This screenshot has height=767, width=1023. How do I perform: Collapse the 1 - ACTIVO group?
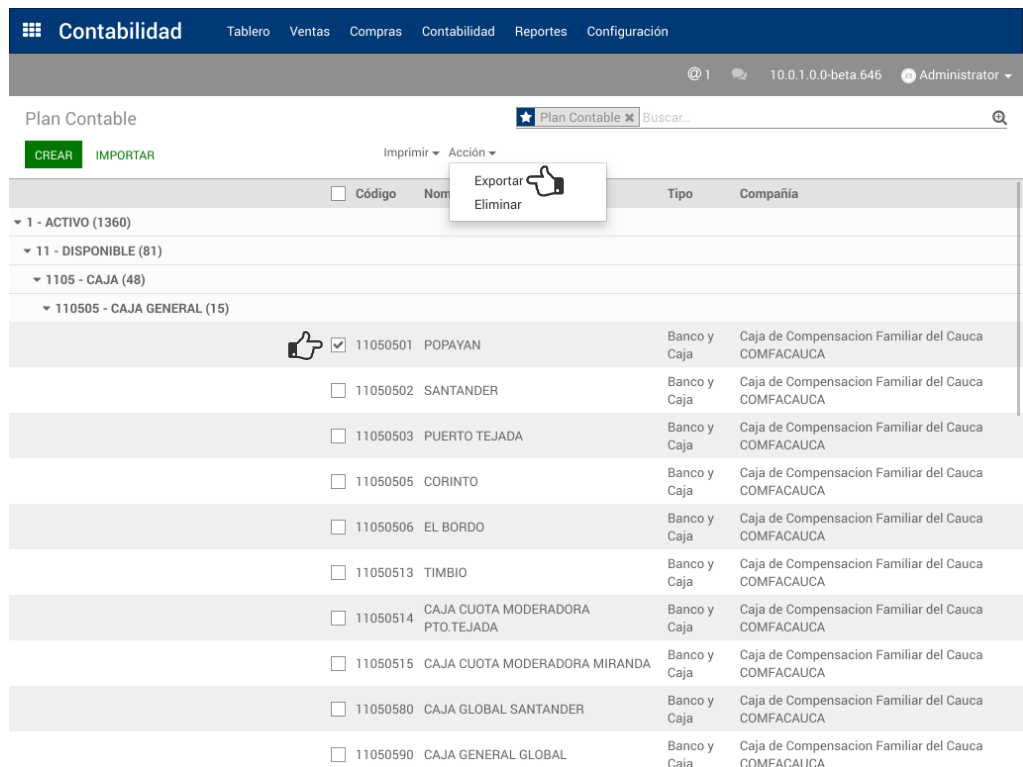click(70, 222)
